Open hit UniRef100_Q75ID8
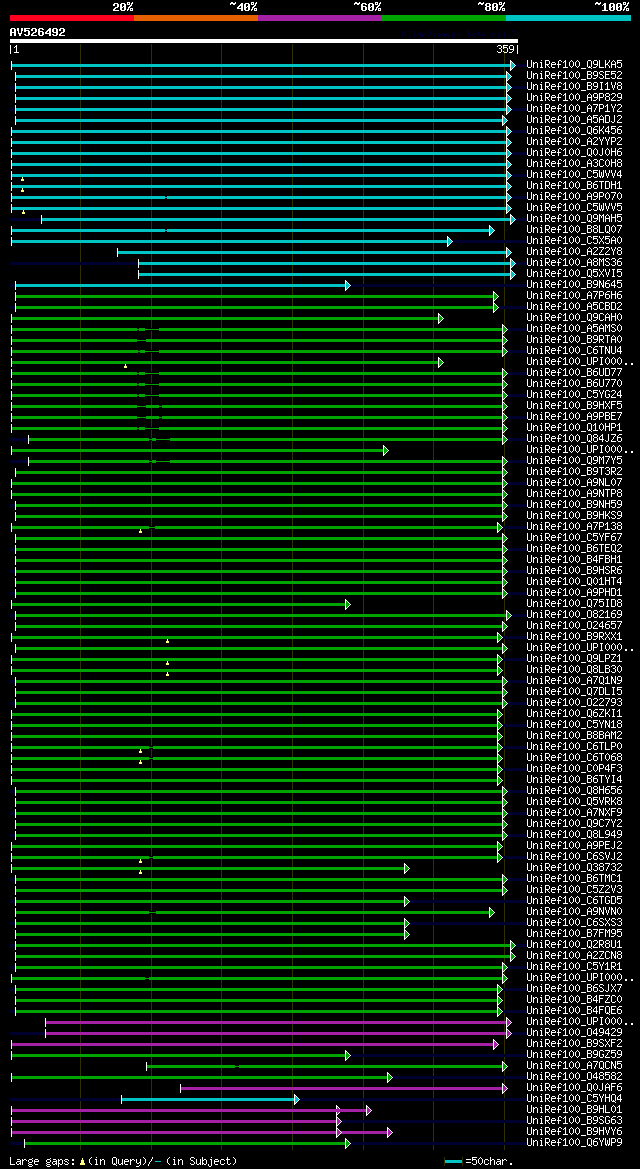Image resolution: width=640 pixels, height=1169 pixels. pos(574,603)
